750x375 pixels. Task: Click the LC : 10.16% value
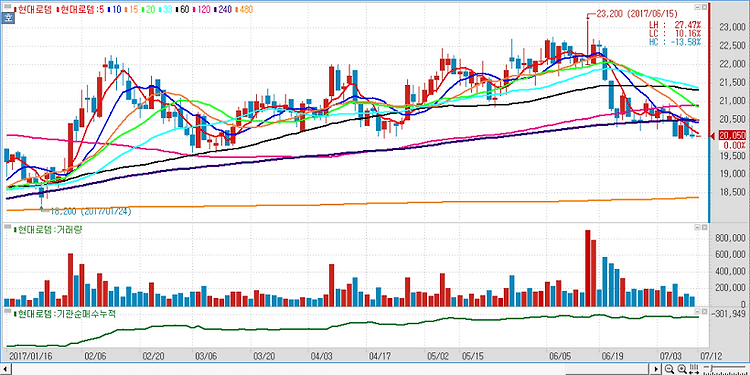click(675, 33)
